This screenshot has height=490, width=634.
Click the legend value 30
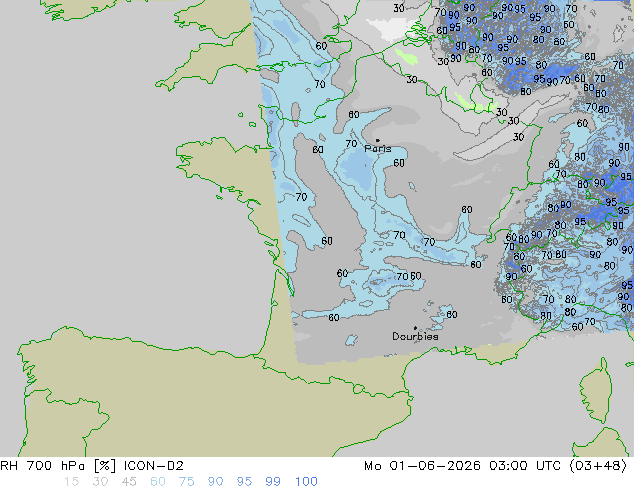pyautogui.click(x=100, y=482)
